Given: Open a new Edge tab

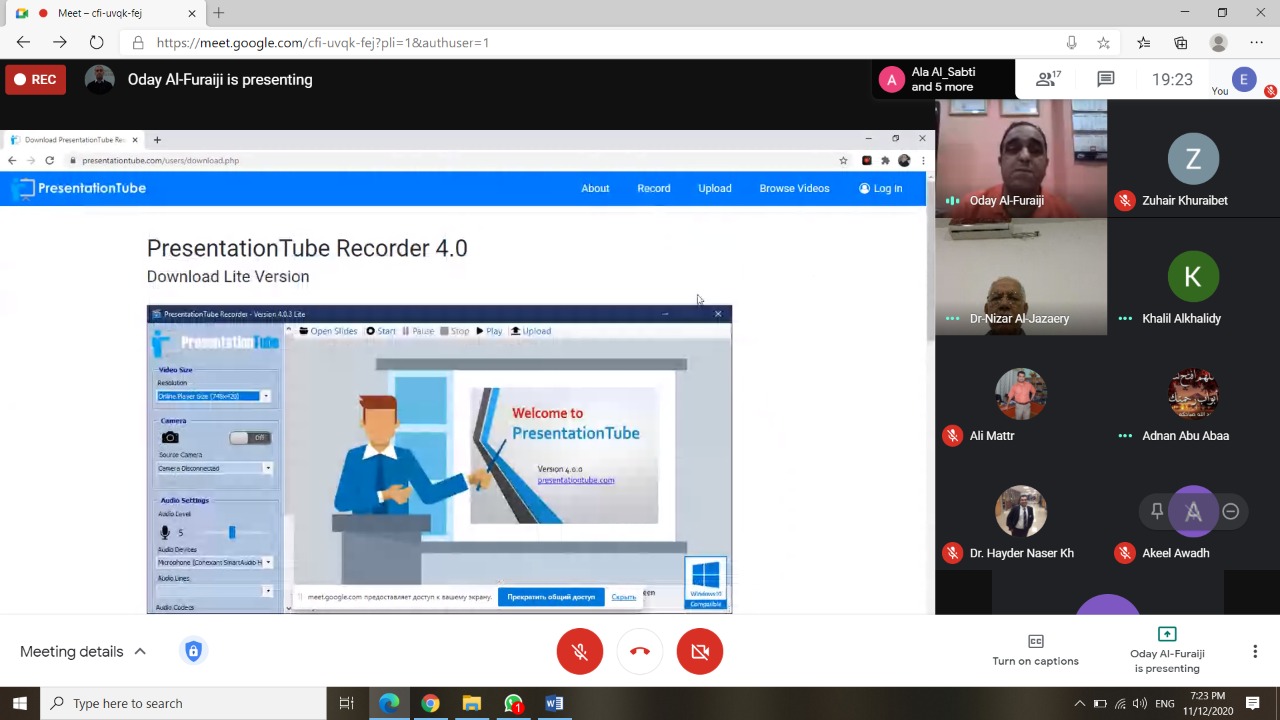Looking at the screenshot, I should click(218, 13).
